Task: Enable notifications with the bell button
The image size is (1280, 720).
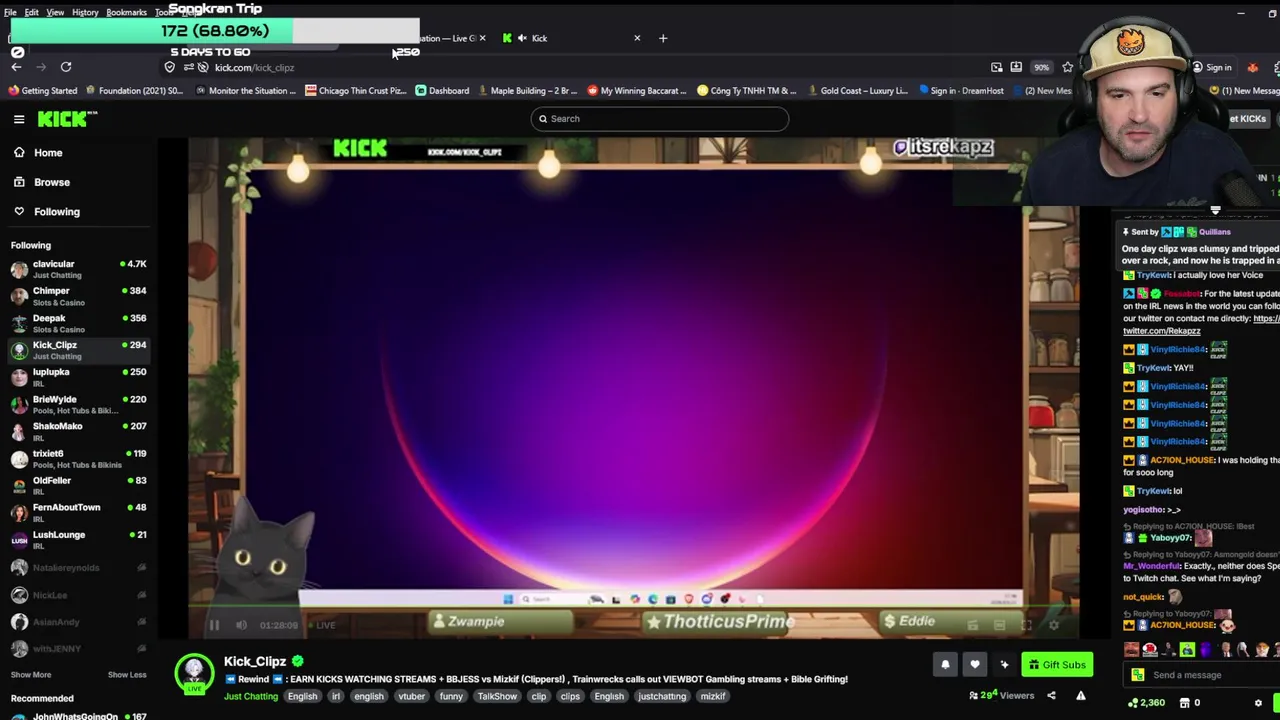Action: [945, 665]
